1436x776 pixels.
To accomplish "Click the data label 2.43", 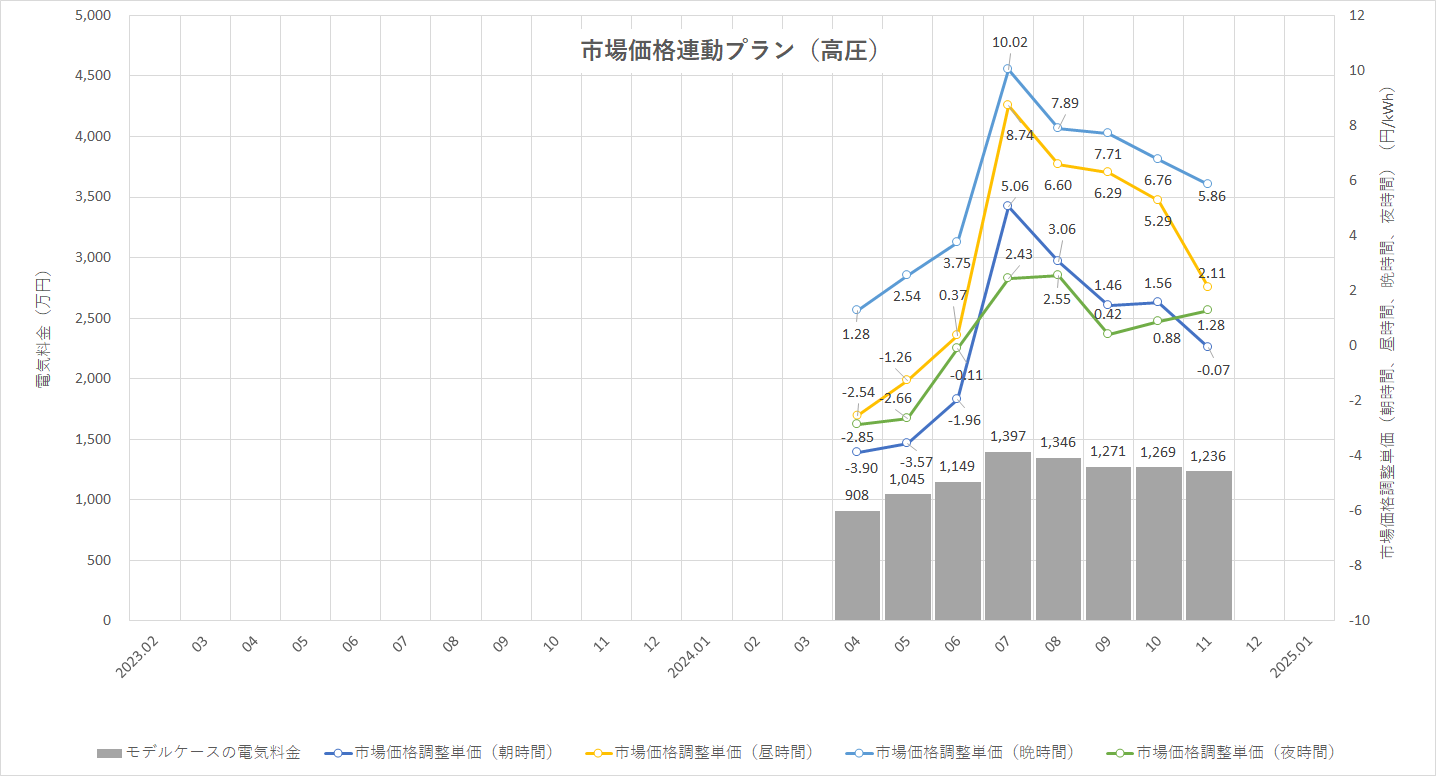I will coord(1019,255).
